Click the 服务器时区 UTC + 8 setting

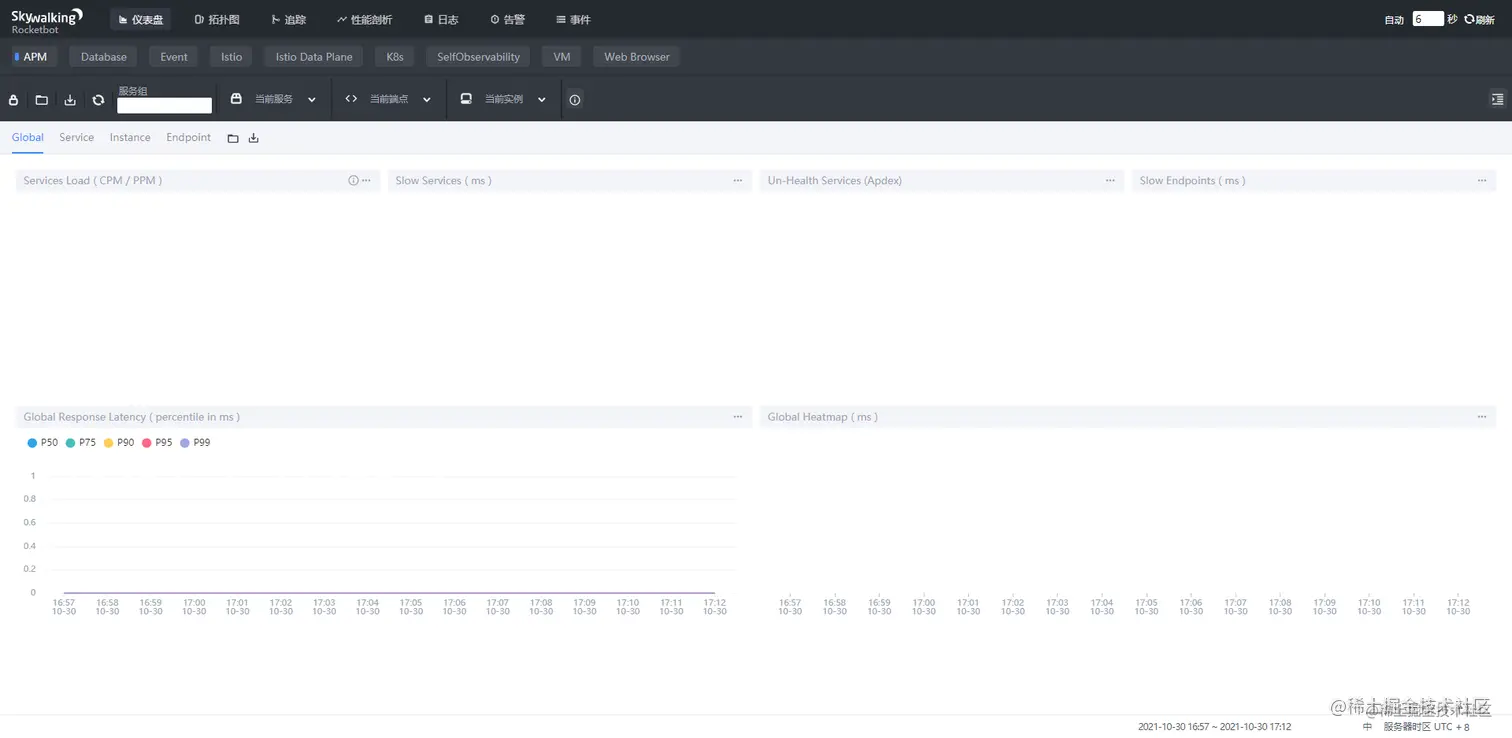[x=1427, y=727]
